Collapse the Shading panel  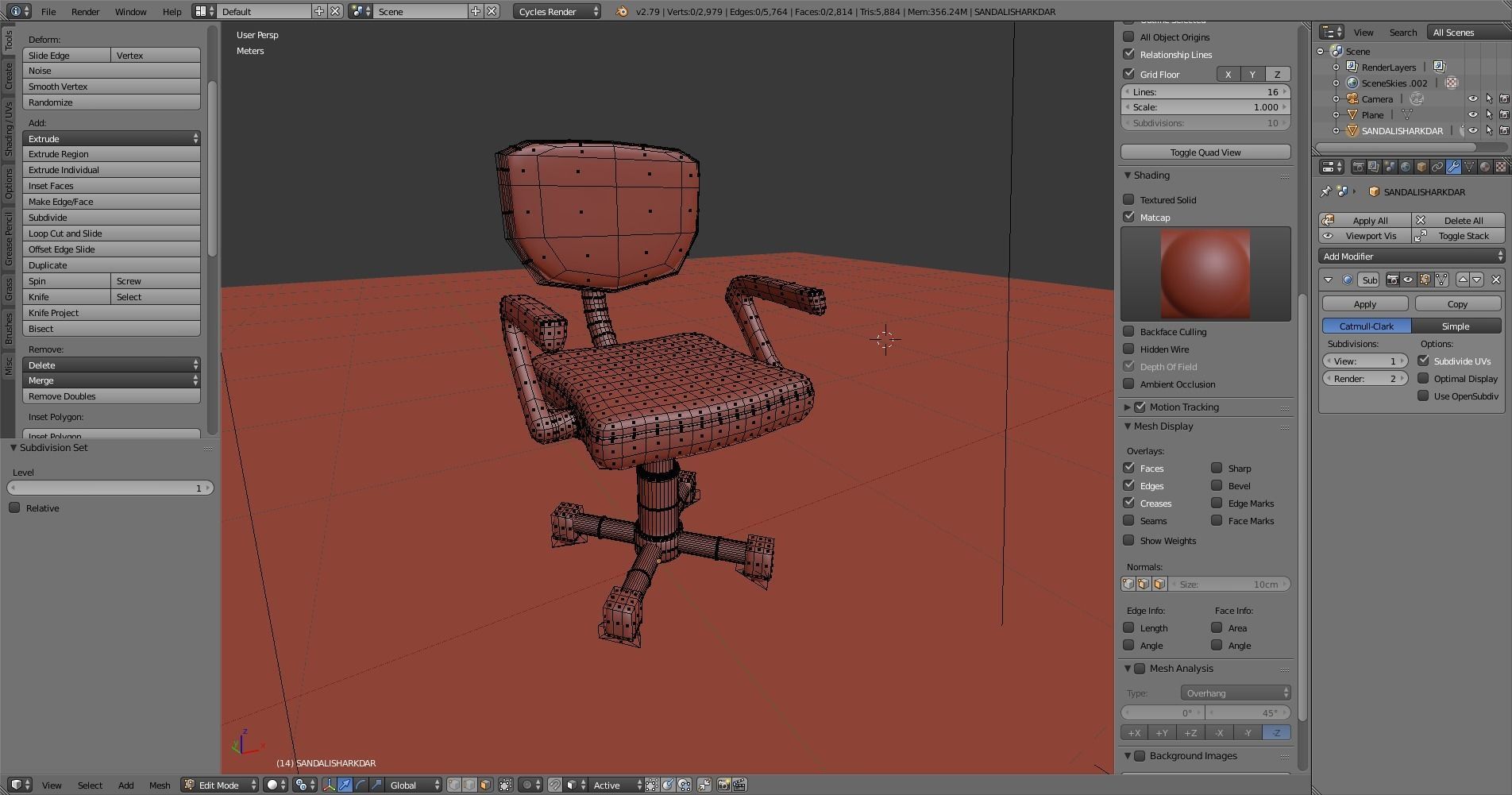[x=1127, y=175]
